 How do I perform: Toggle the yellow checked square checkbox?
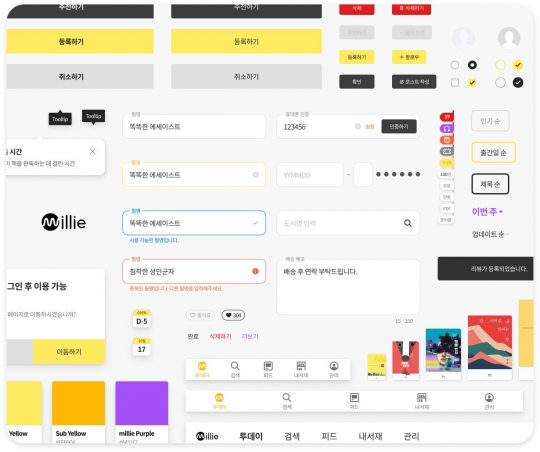point(472,82)
